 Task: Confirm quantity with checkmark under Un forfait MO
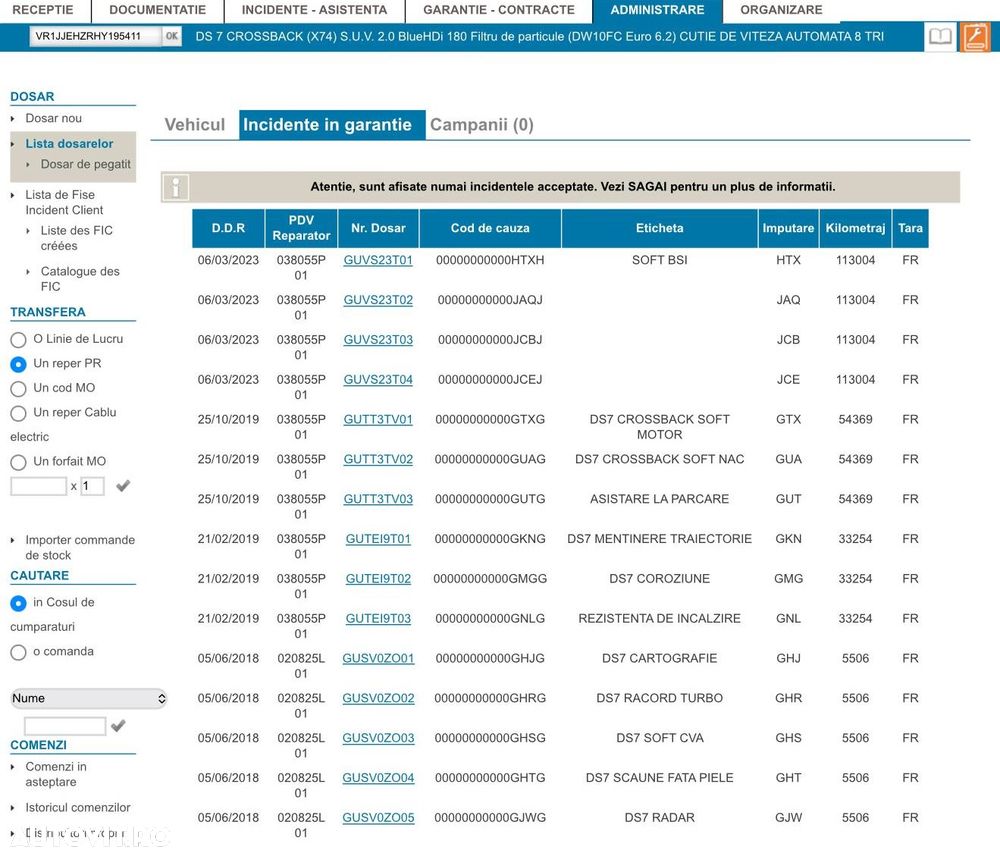(x=123, y=487)
